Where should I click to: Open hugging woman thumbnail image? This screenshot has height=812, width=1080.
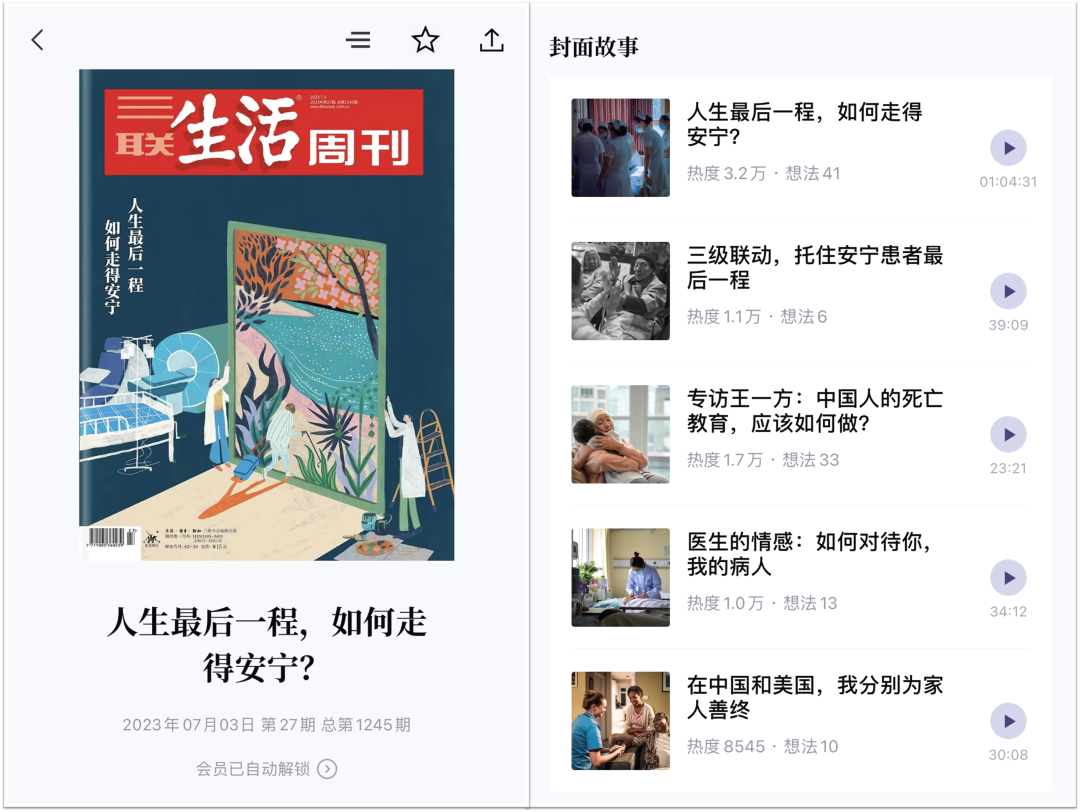coord(621,434)
